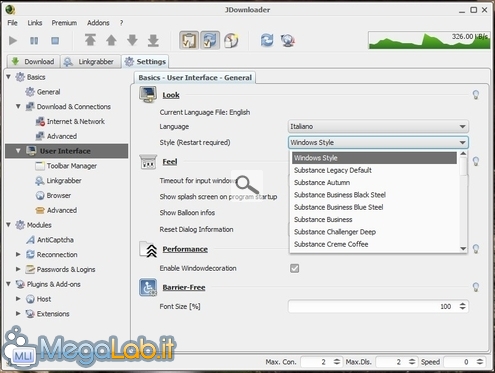Stop all downloads with the stop icon
Image resolution: width=495 pixels, height=373 pixels.
point(55,41)
